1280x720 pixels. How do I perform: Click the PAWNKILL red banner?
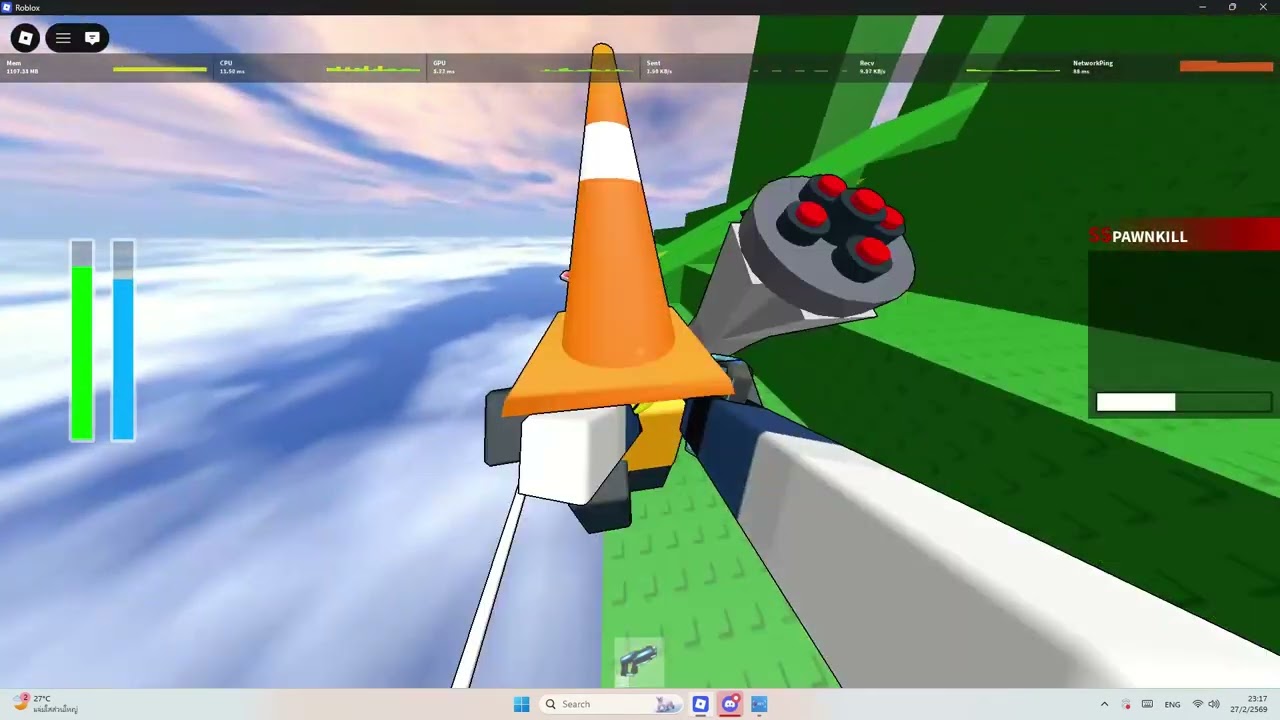tap(1184, 236)
